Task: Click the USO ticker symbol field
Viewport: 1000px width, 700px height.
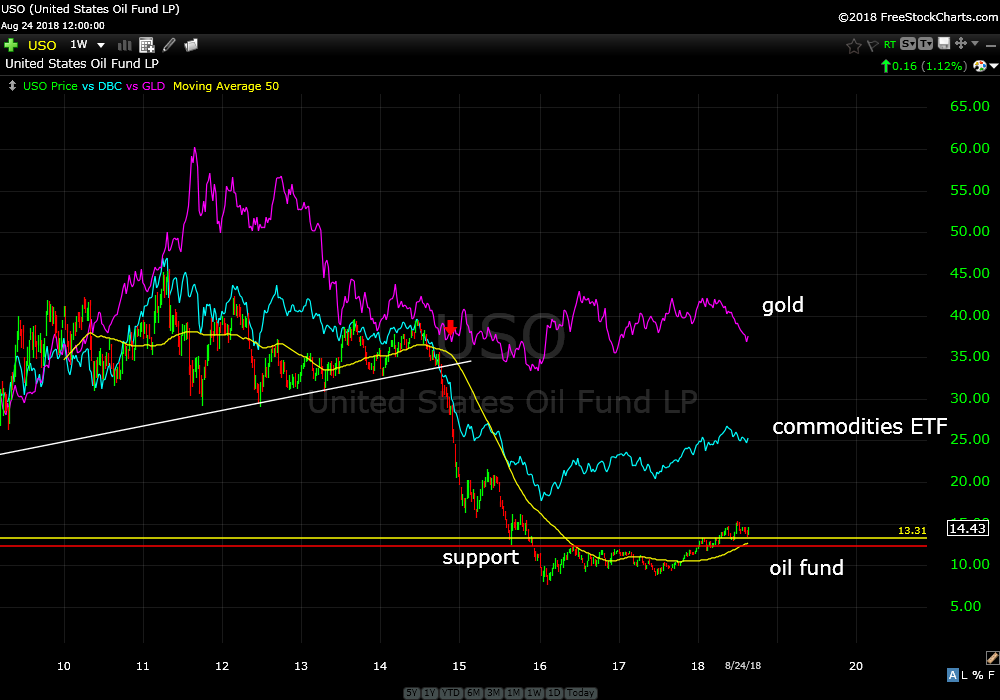Action: [42, 45]
